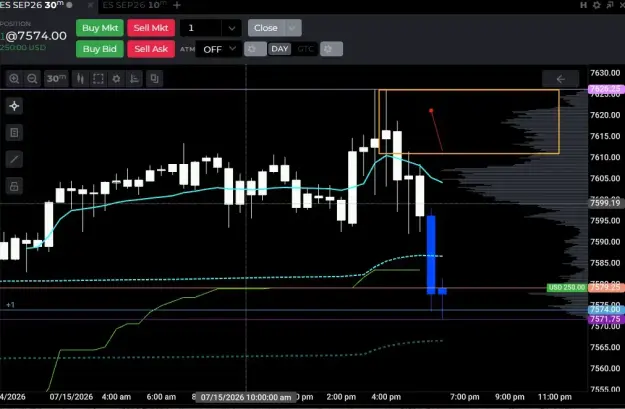The image size is (625, 409).
Task: Add a new chart tab with plus
Action: click(x=177, y=5)
